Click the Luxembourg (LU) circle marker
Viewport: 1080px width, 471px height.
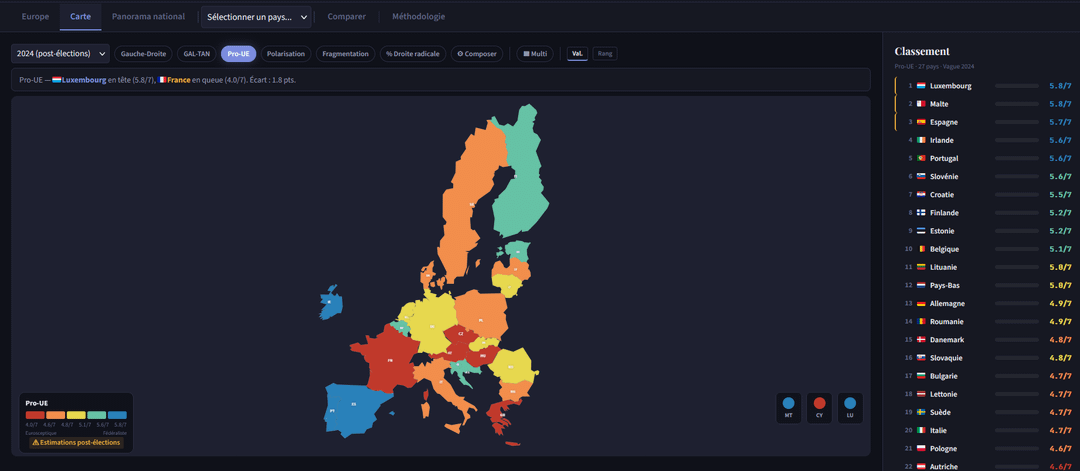(850, 407)
